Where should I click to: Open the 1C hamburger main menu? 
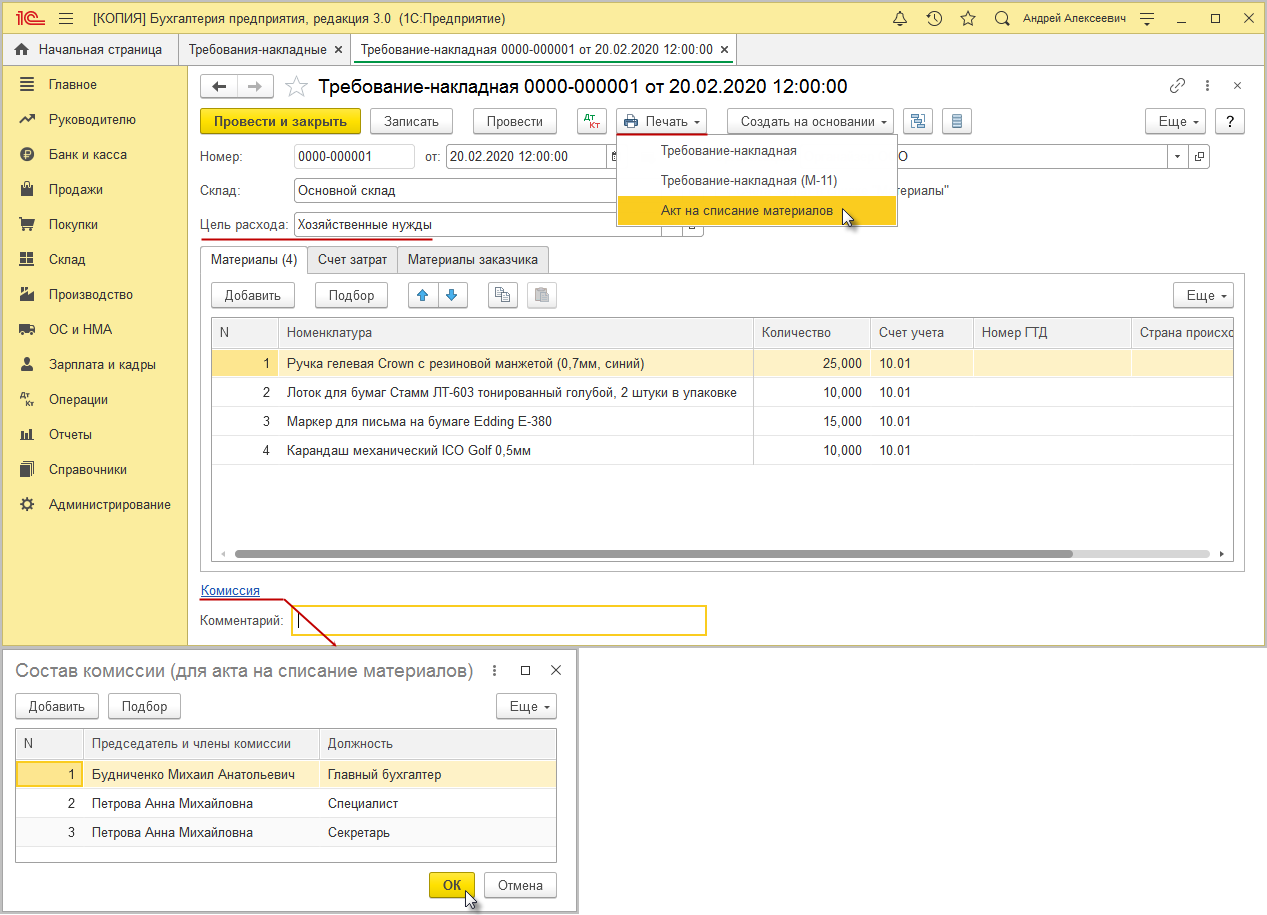pos(66,19)
